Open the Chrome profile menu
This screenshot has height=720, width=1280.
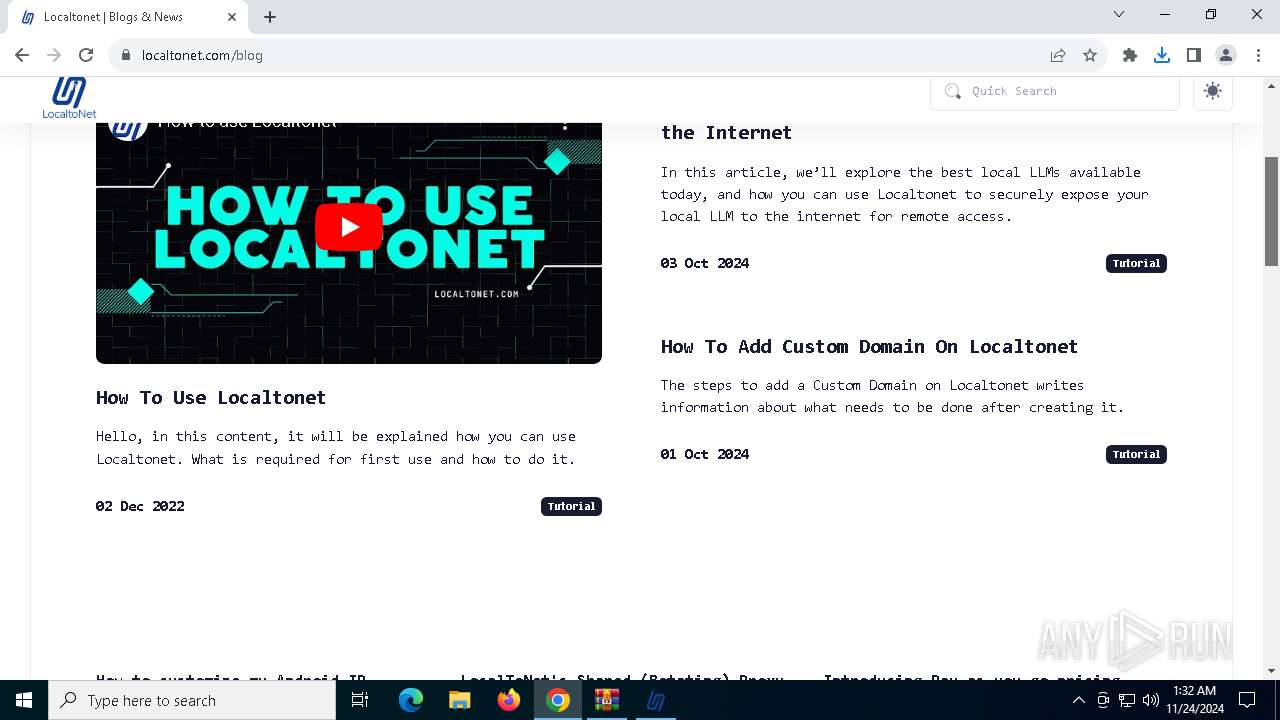click(x=1226, y=55)
